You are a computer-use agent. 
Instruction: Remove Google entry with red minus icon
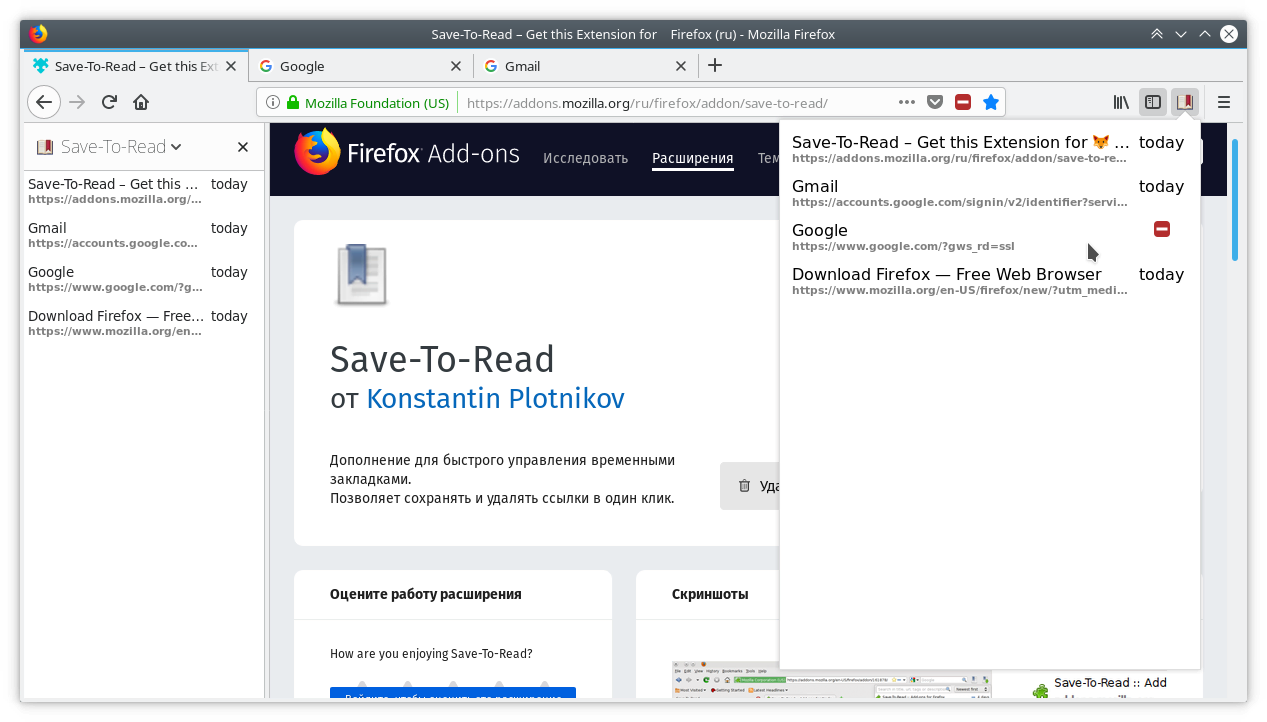pos(1162,230)
